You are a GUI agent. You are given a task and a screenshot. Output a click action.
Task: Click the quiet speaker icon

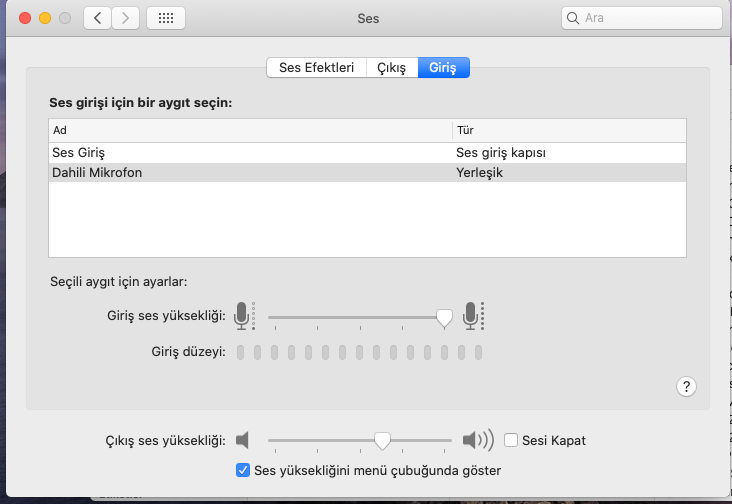click(x=242, y=440)
